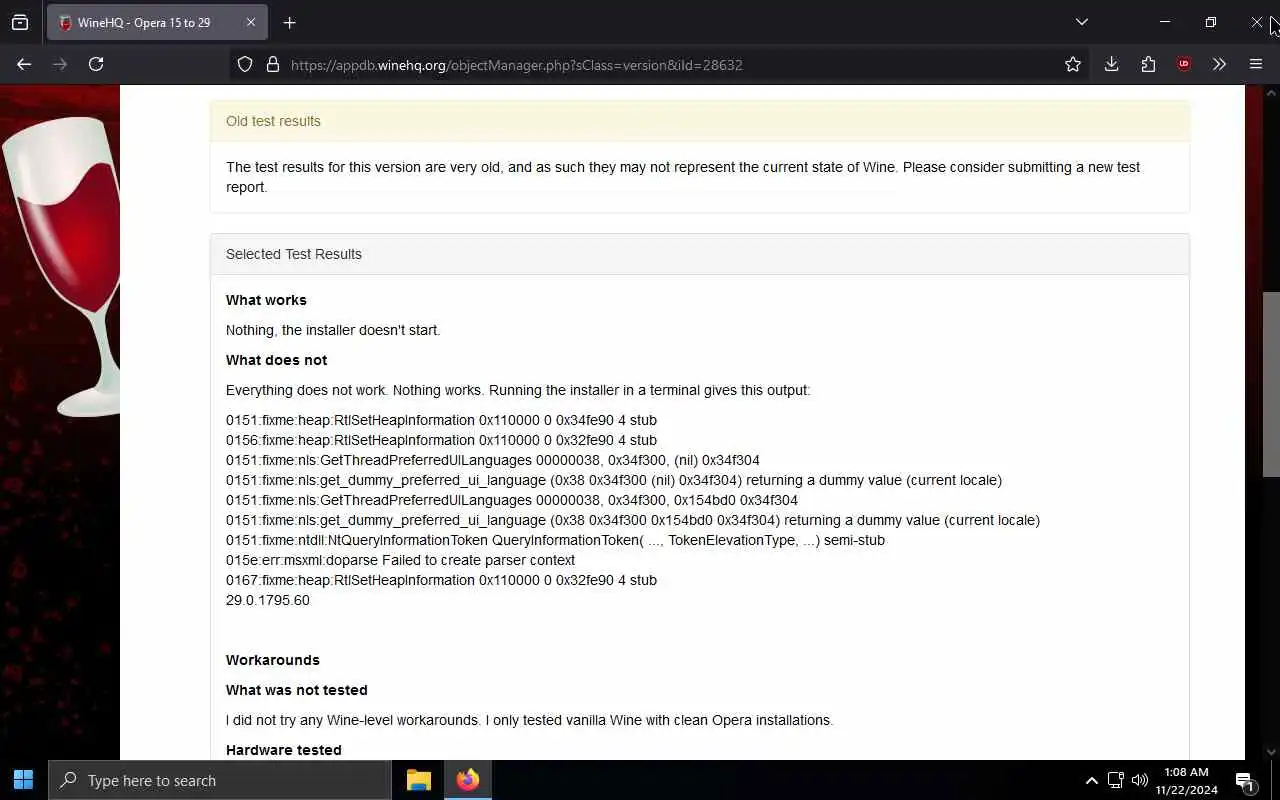This screenshot has height=800, width=1280.
Task: Click the Hardware tested heading
Action: click(284, 750)
